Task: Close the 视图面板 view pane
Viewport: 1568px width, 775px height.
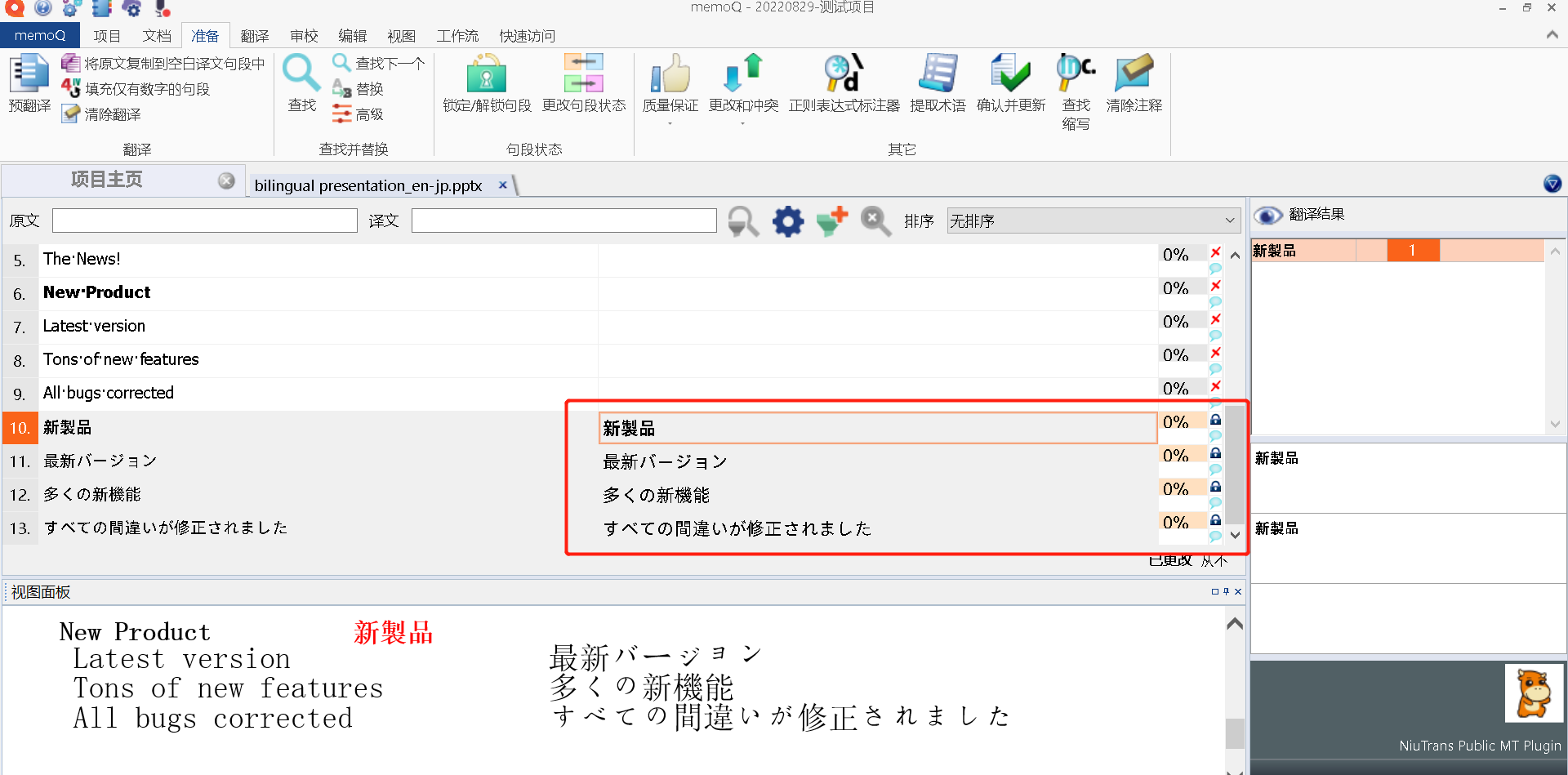Action: pyautogui.click(x=1238, y=591)
